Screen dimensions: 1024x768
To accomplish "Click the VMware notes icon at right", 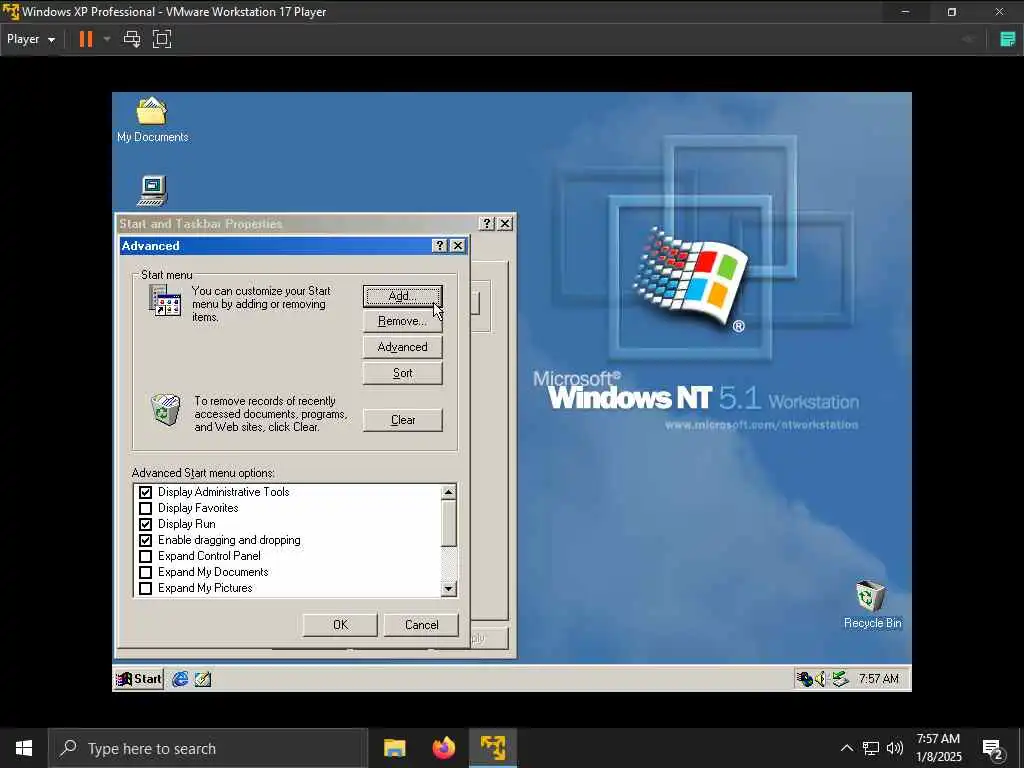I will [x=1008, y=39].
